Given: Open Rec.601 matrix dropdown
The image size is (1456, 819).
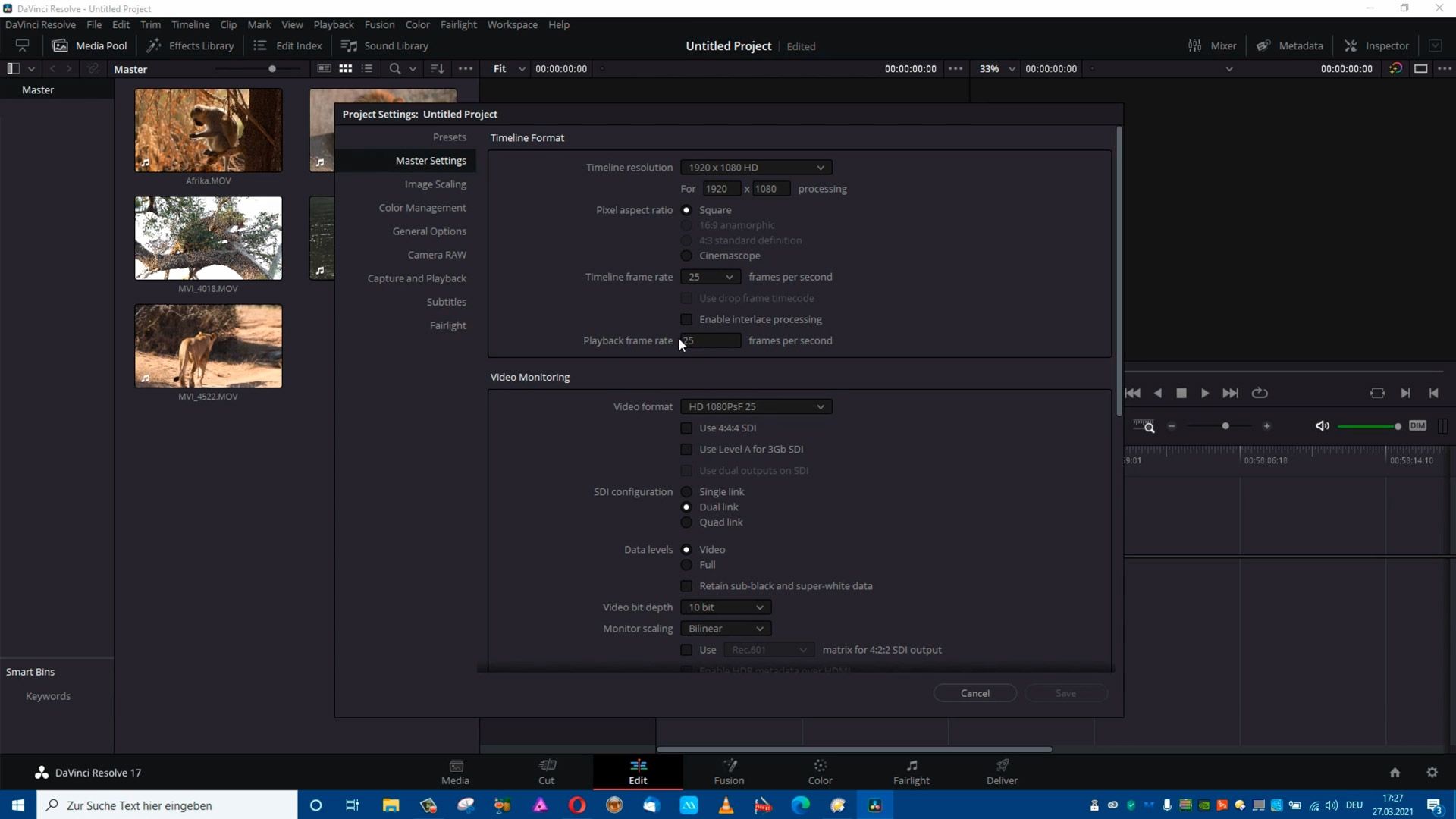Looking at the screenshot, I should tap(769, 649).
